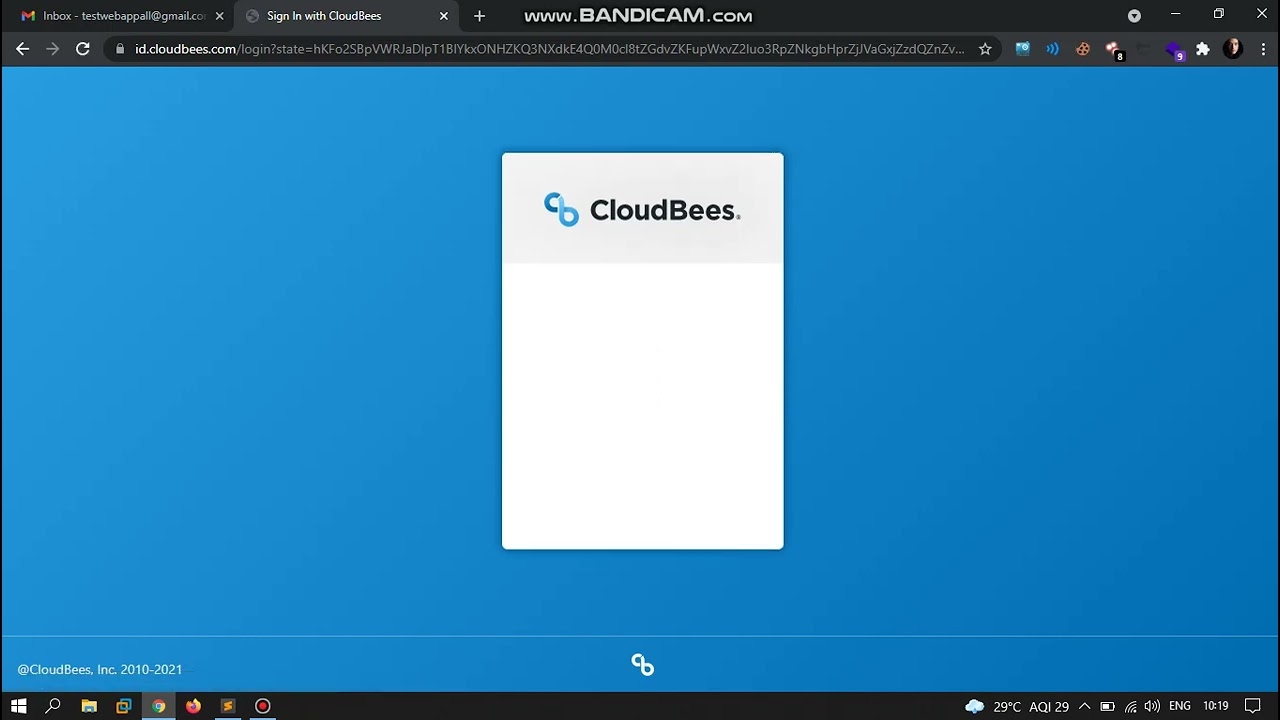Open File Explorer from the taskbar
The height and width of the screenshot is (720, 1280).
click(x=89, y=706)
